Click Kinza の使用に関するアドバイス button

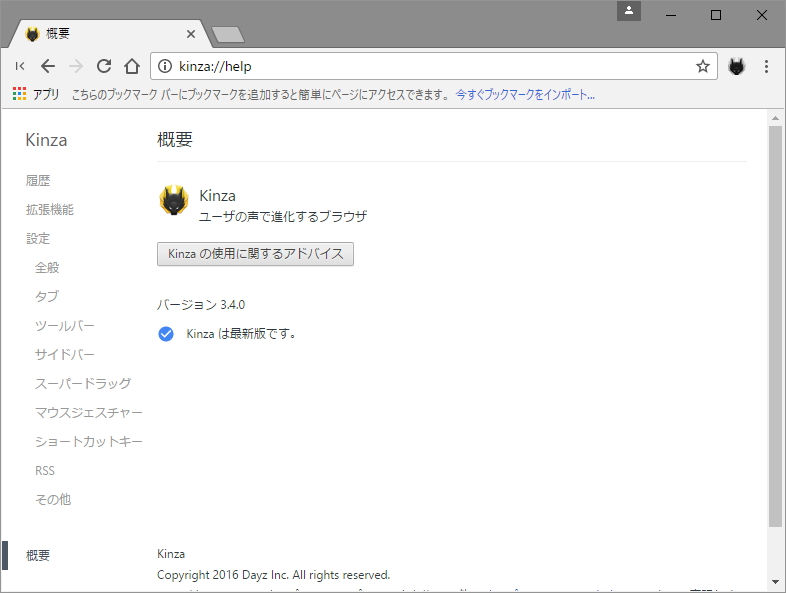(x=255, y=254)
